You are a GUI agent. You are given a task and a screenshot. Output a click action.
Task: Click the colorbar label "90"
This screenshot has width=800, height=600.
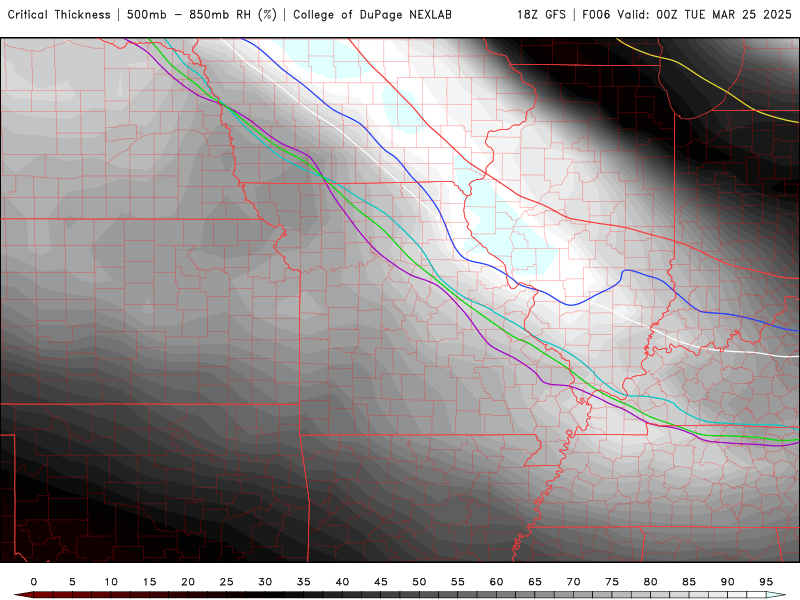(x=728, y=582)
